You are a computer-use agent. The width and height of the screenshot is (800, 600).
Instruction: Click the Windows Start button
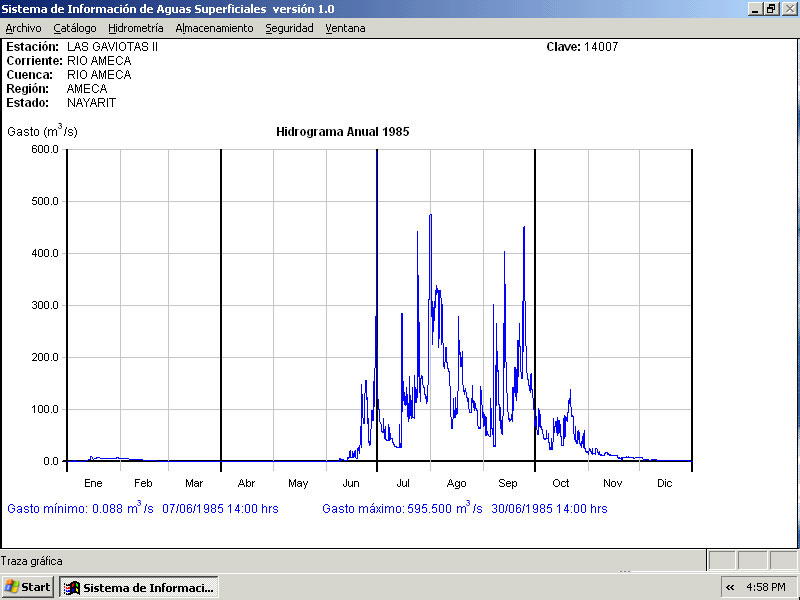coord(27,587)
